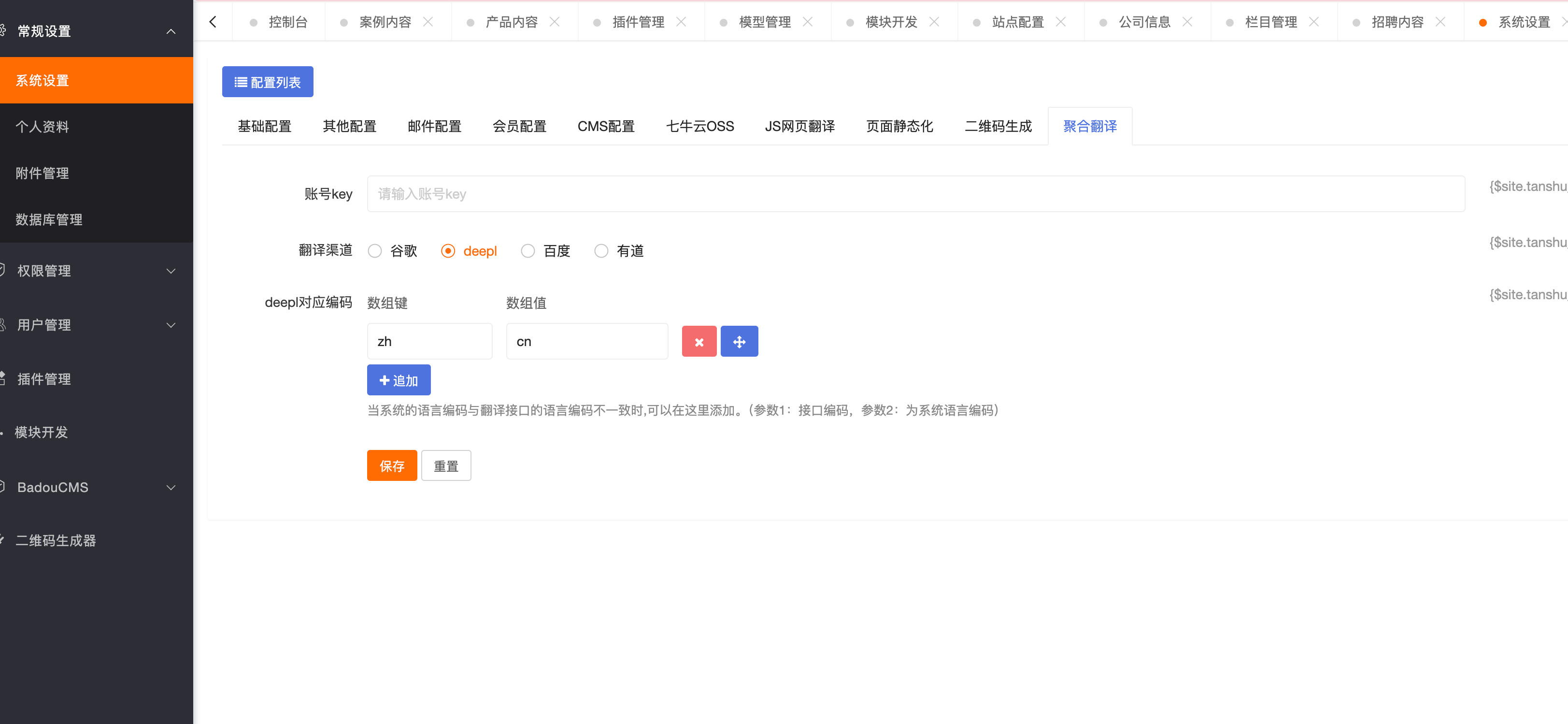This screenshot has height=724, width=1568.
Task: Click the blue move/drag icon in deepl编码 row
Action: (x=739, y=341)
